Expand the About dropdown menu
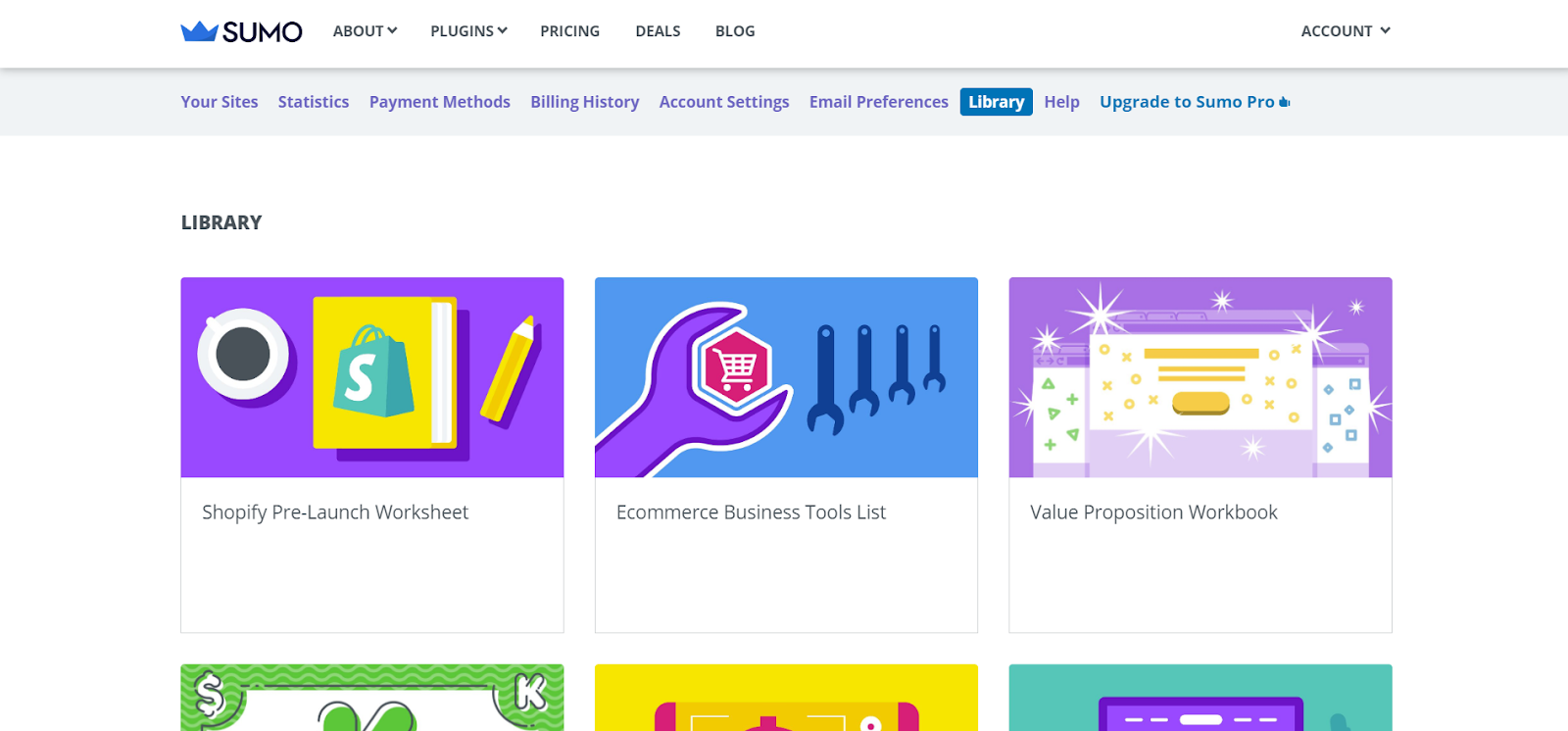This screenshot has width=1568, height=731. tap(365, 31)
